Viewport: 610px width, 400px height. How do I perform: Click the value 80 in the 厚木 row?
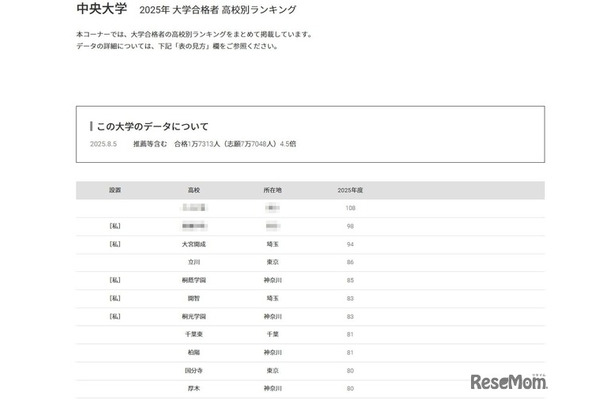(350, 388)
